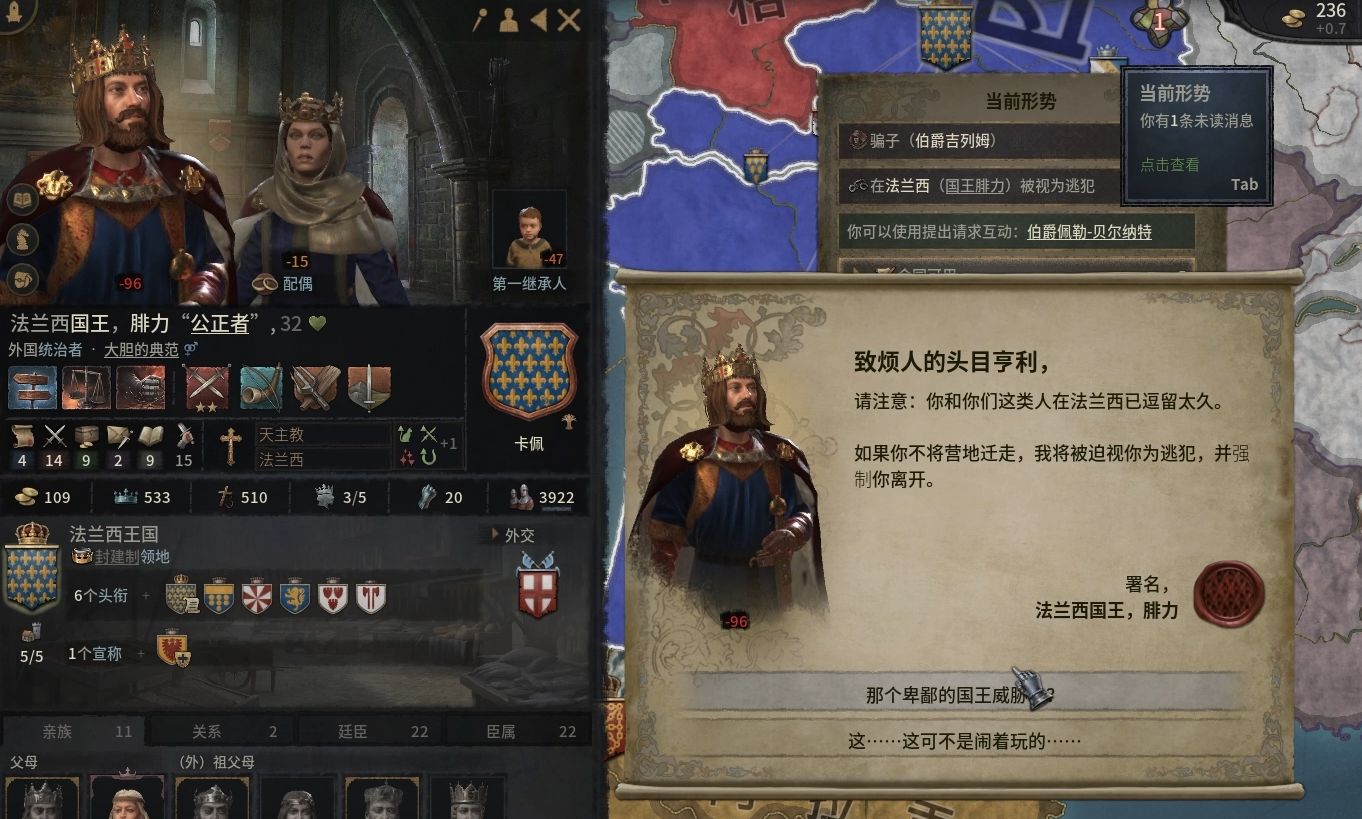
Task: Select the golden lion title shield
Action: click(295, 596)
